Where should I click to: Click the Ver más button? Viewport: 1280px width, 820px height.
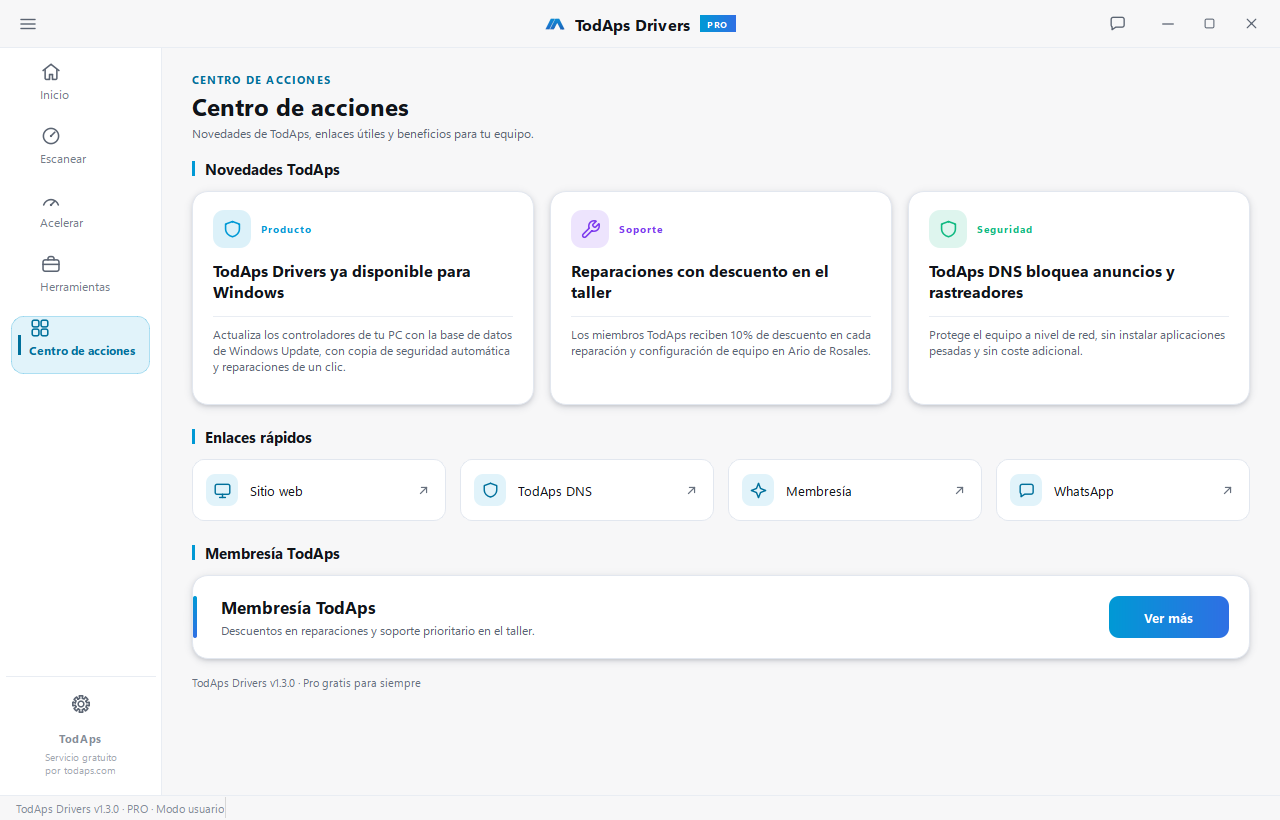click(1169, 617)
